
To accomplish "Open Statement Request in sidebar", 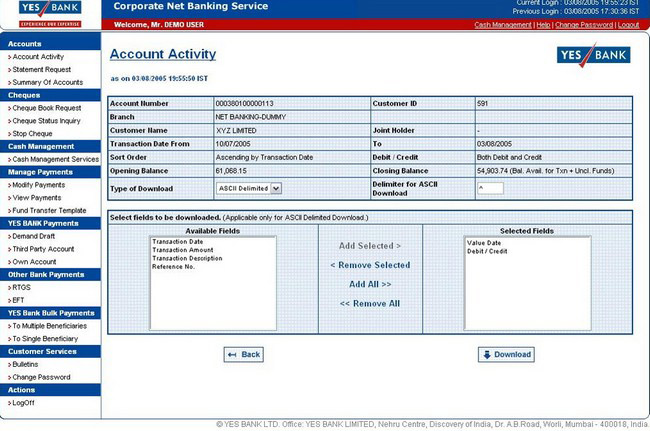I will [x=41, y=70].
